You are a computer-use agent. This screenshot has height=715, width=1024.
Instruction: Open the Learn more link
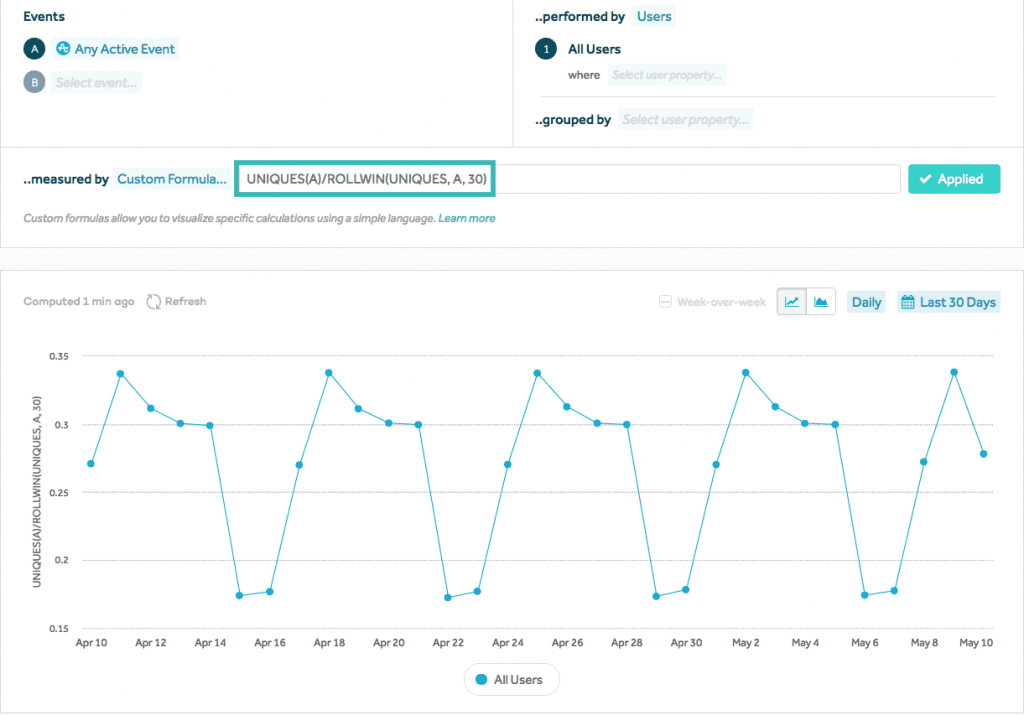tap(466, 218)
